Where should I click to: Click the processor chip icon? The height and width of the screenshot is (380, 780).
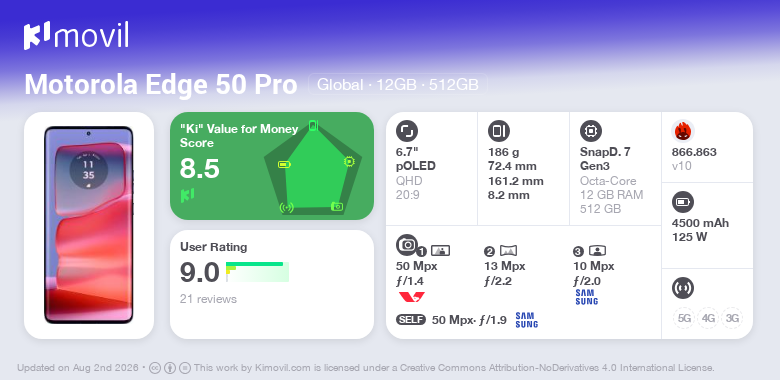pos(591,131)
